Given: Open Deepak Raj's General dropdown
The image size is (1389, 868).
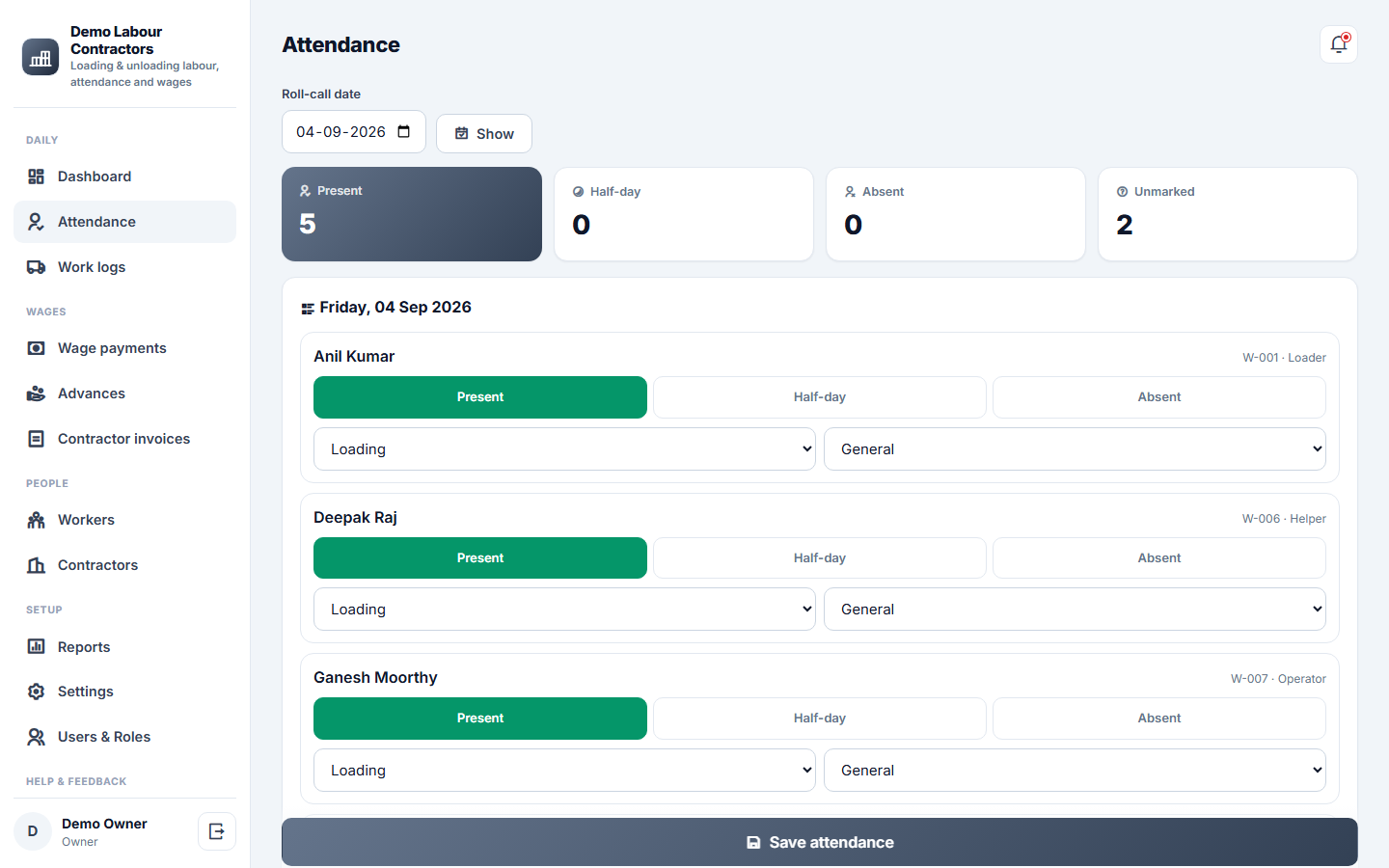Looking at the screenshot, I should point(1075,610).
